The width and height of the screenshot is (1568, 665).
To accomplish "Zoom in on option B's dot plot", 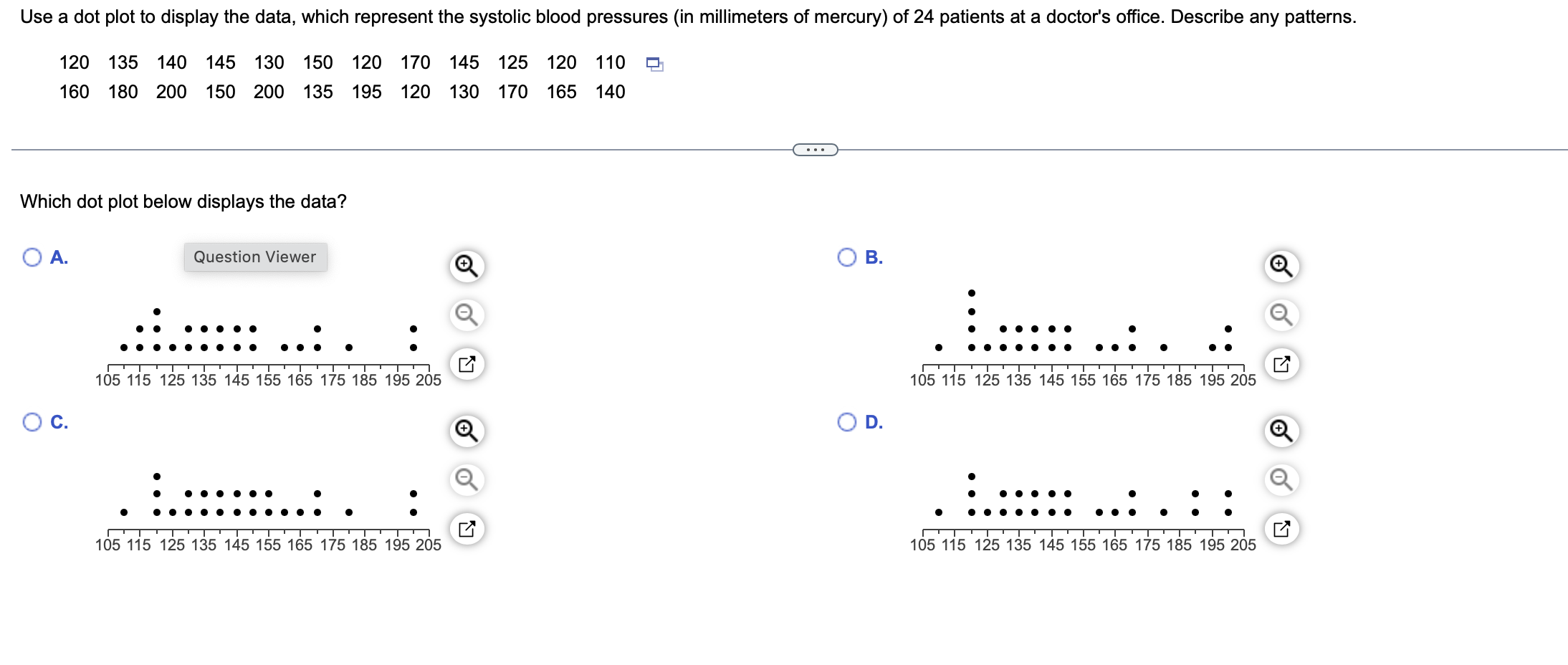I will [x=1282, y=265].
